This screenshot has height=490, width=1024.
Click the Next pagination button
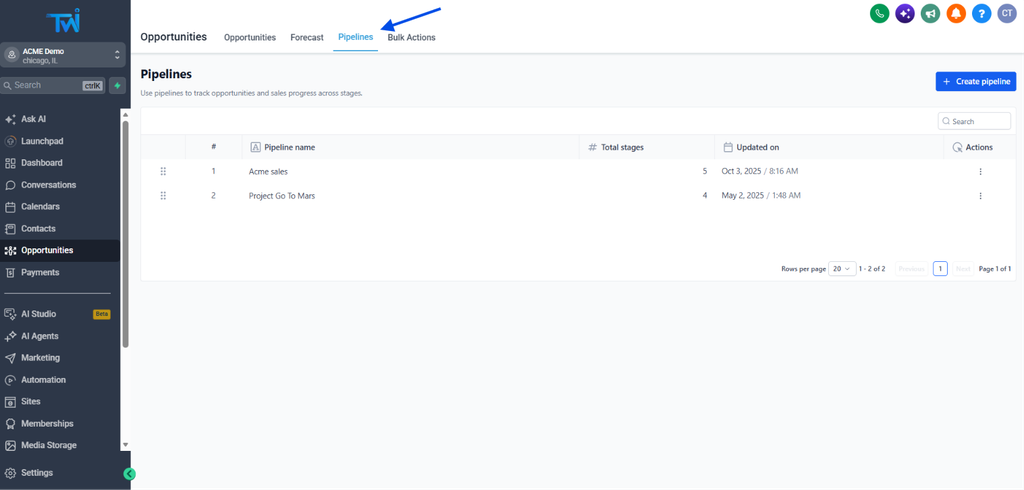pyautogui.click(x=963, y=269)
